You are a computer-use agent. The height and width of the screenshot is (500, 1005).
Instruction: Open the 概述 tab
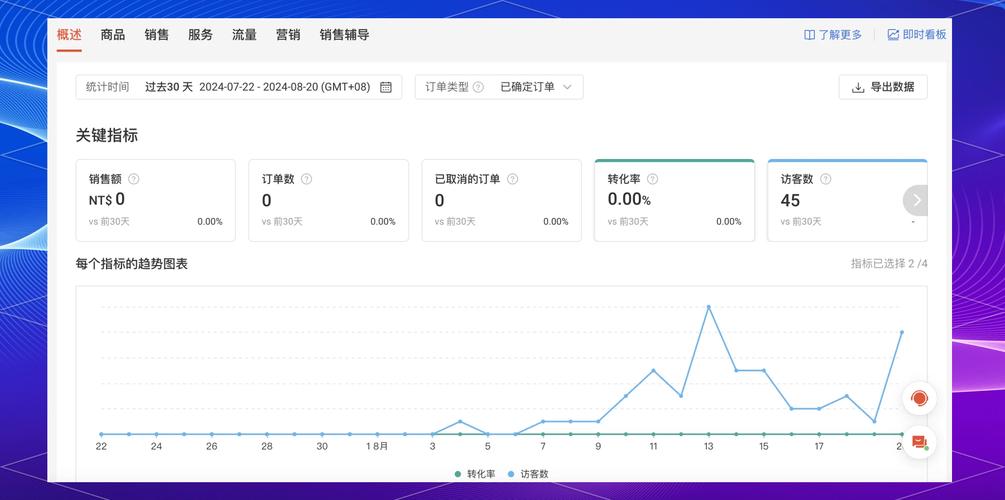[69, 35]
